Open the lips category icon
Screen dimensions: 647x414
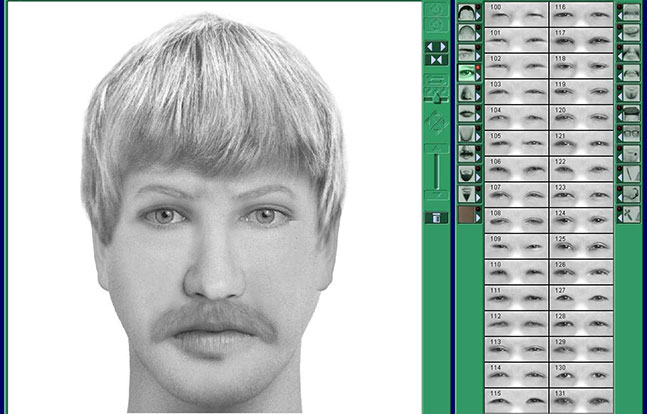tap(466, 113)
